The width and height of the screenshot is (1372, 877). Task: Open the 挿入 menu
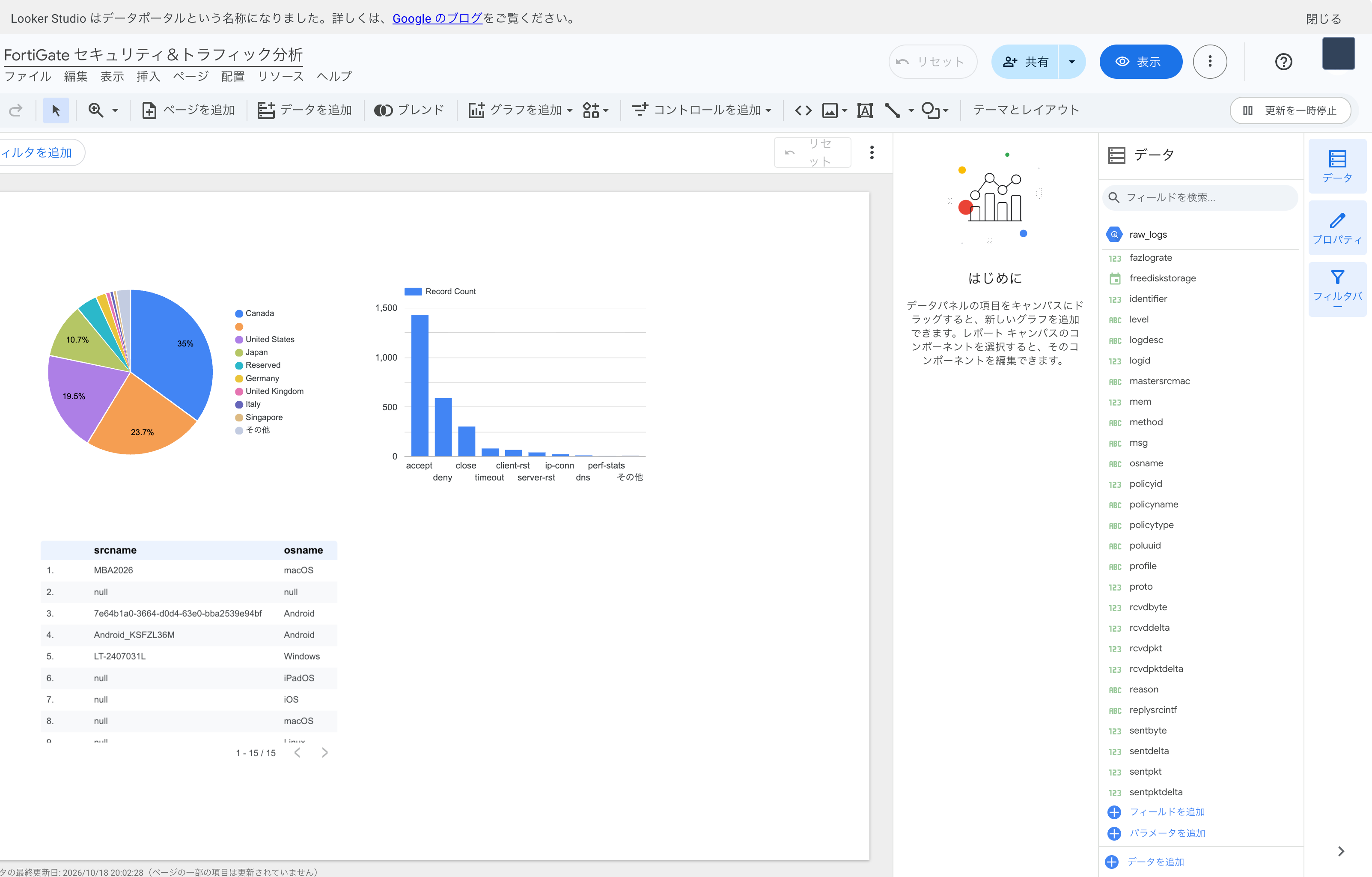pyautogui.click(x=149, y=76)
